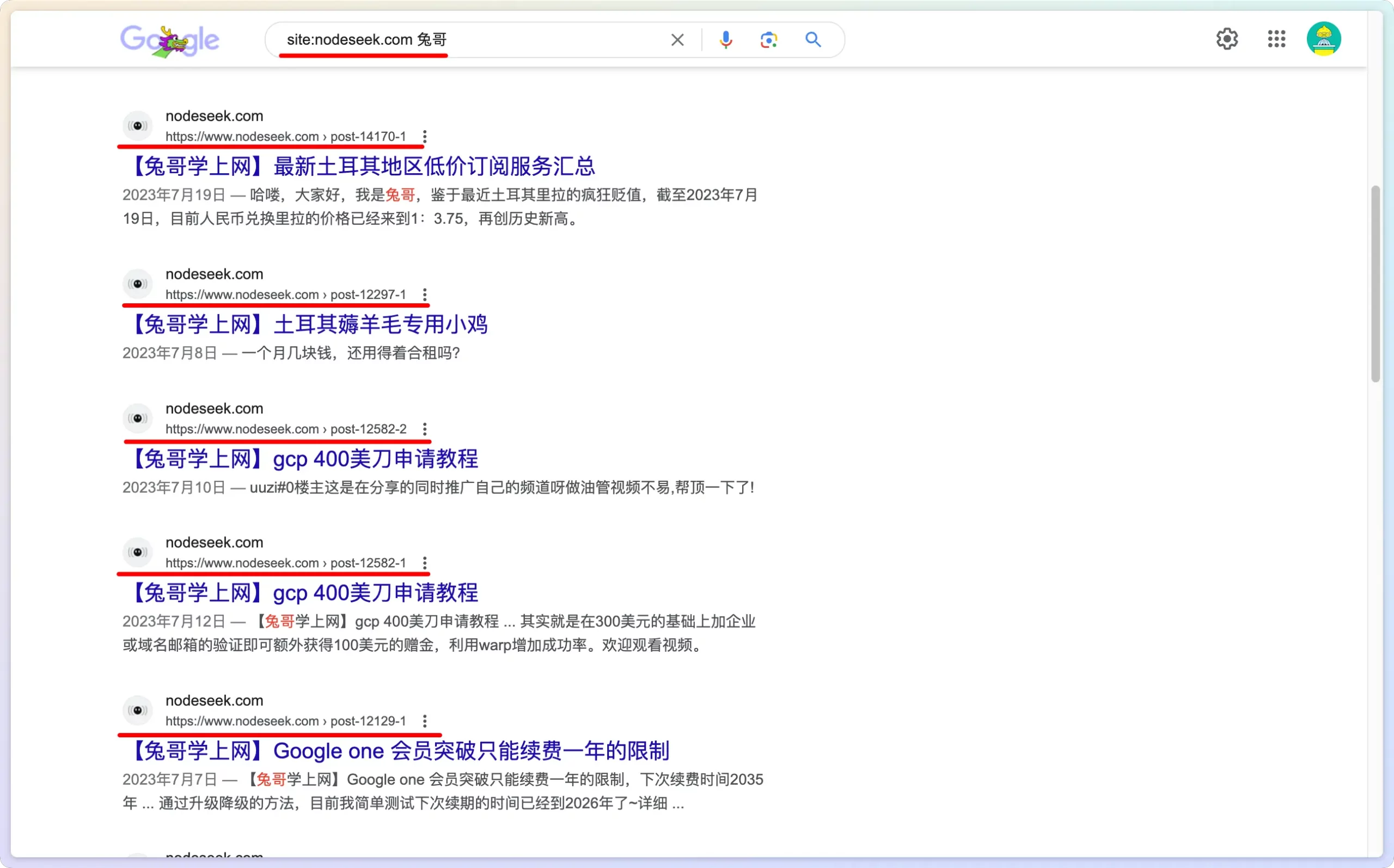This screenshot has height=868, width=1394.
Task: Open more options for post-12582-1 result
Action: point(425,563)
